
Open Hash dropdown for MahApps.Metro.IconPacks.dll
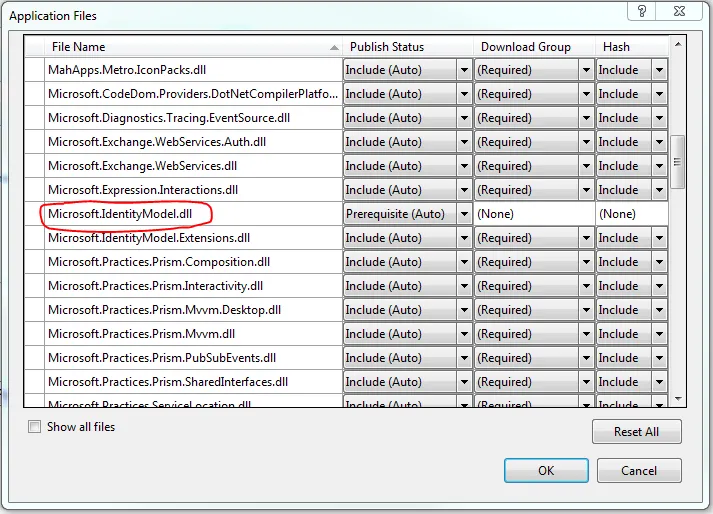(x=659, y=70)
